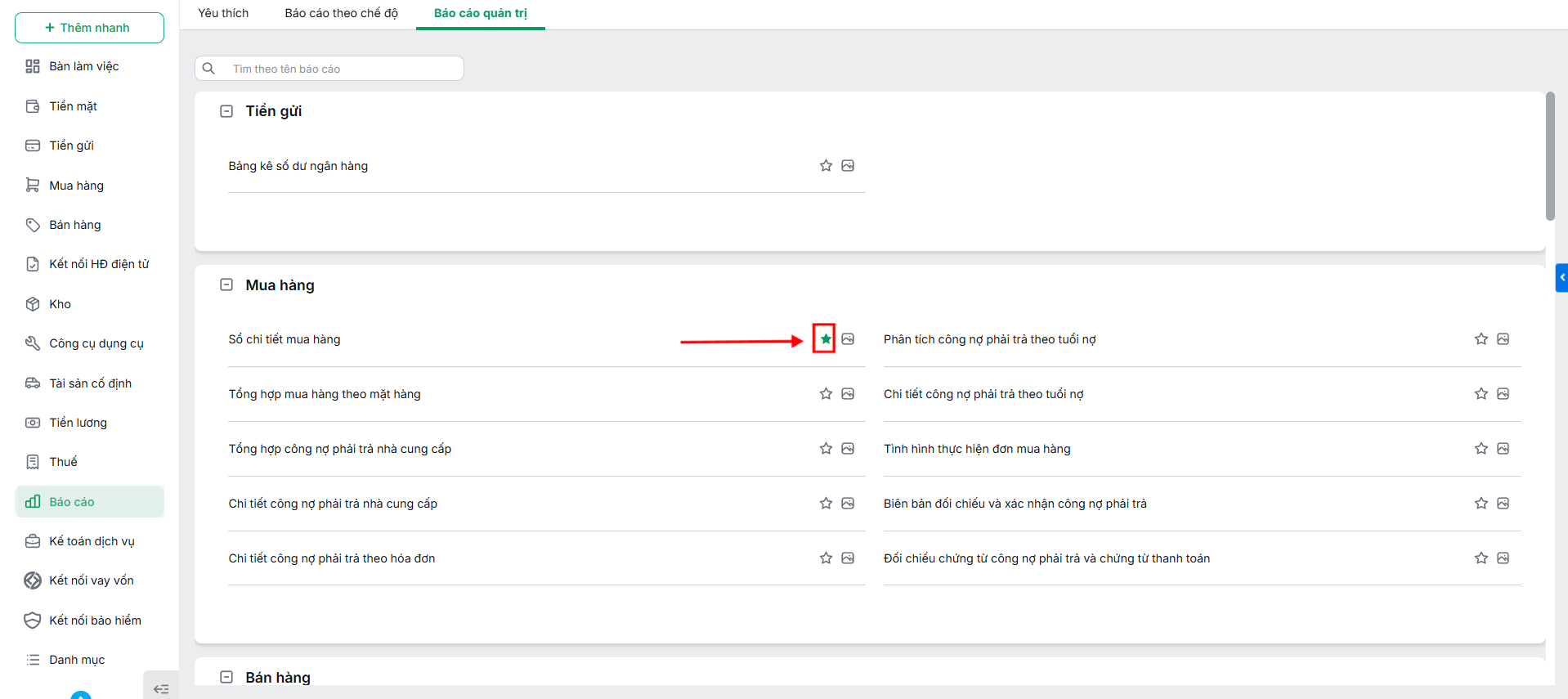This screenshot has height=699, width=1568.
Task: Favorite Phân tích công nợ phải trả theo tuổi nợ
Action: (1481, 339)
